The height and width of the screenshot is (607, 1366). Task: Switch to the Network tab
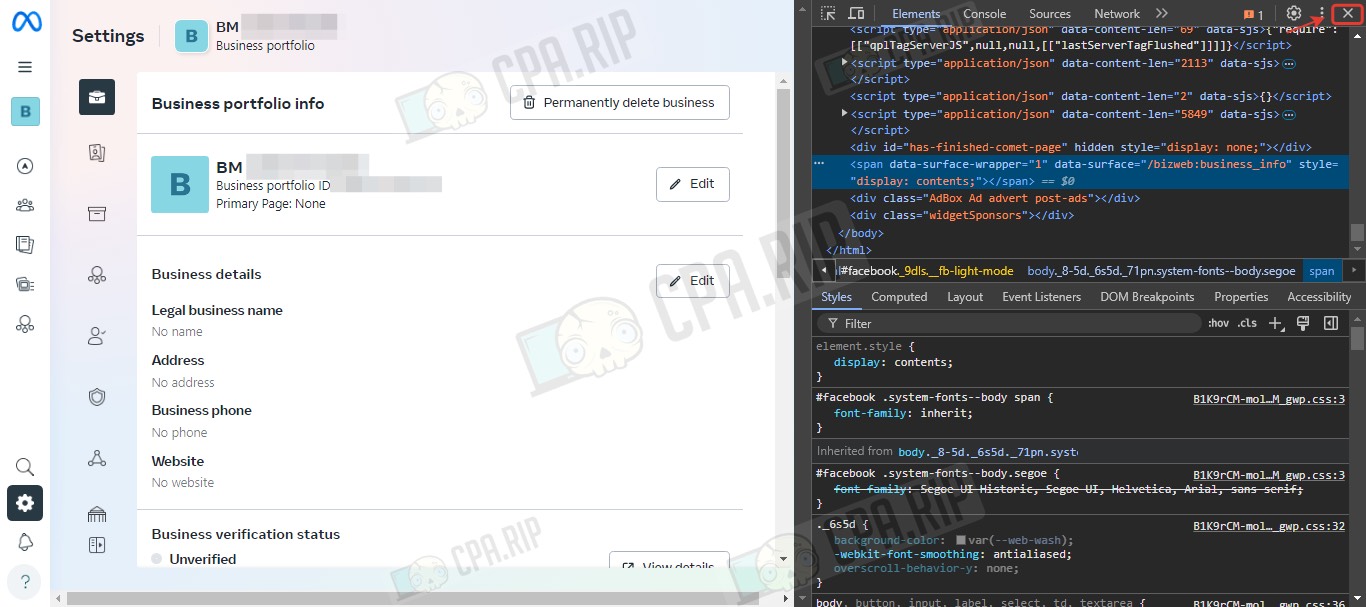1117,14
